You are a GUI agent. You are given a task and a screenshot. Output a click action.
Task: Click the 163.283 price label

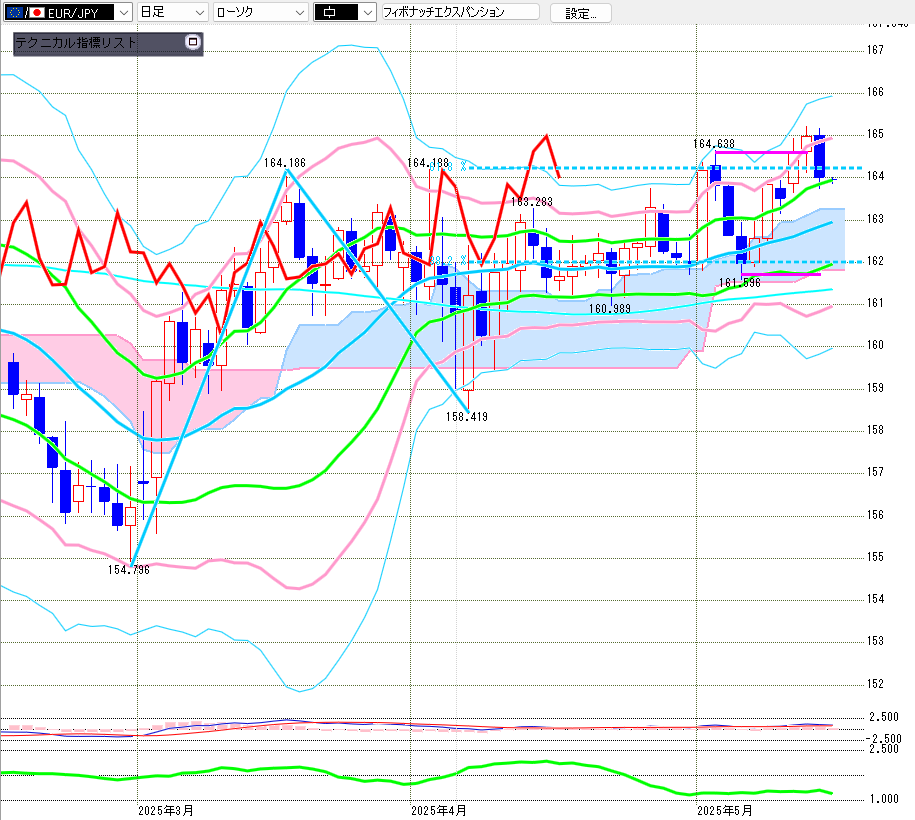[532, 202]
